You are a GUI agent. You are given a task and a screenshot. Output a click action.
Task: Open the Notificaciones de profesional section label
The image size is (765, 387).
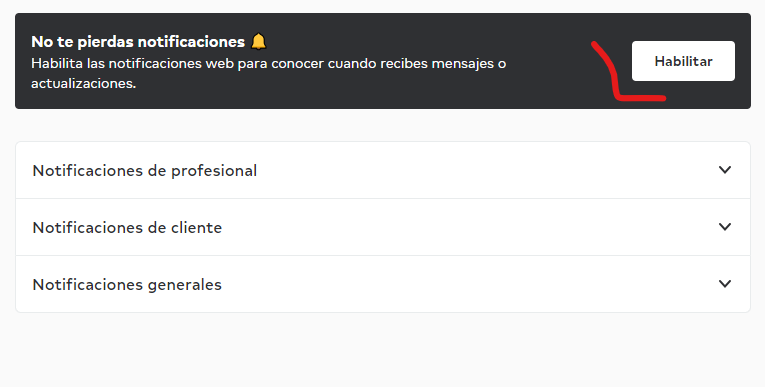click(144, 171)
